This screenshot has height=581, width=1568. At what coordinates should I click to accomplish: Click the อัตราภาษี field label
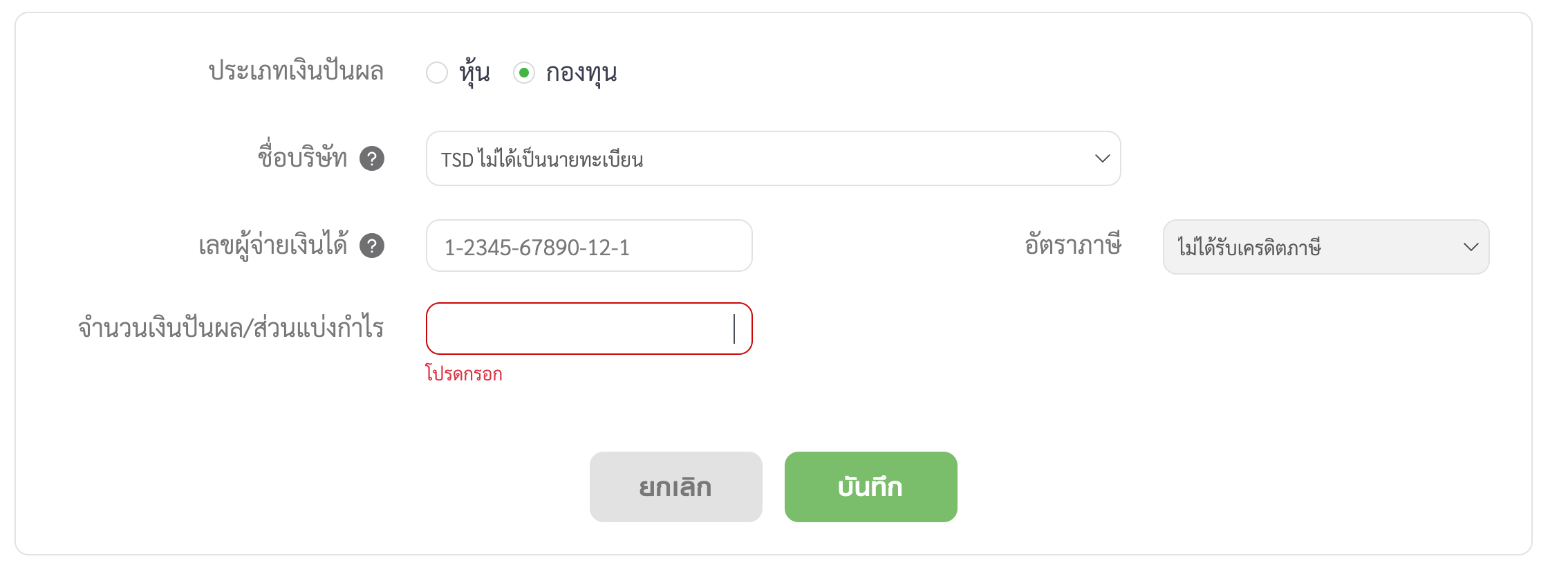click(x=1073, y=244)
